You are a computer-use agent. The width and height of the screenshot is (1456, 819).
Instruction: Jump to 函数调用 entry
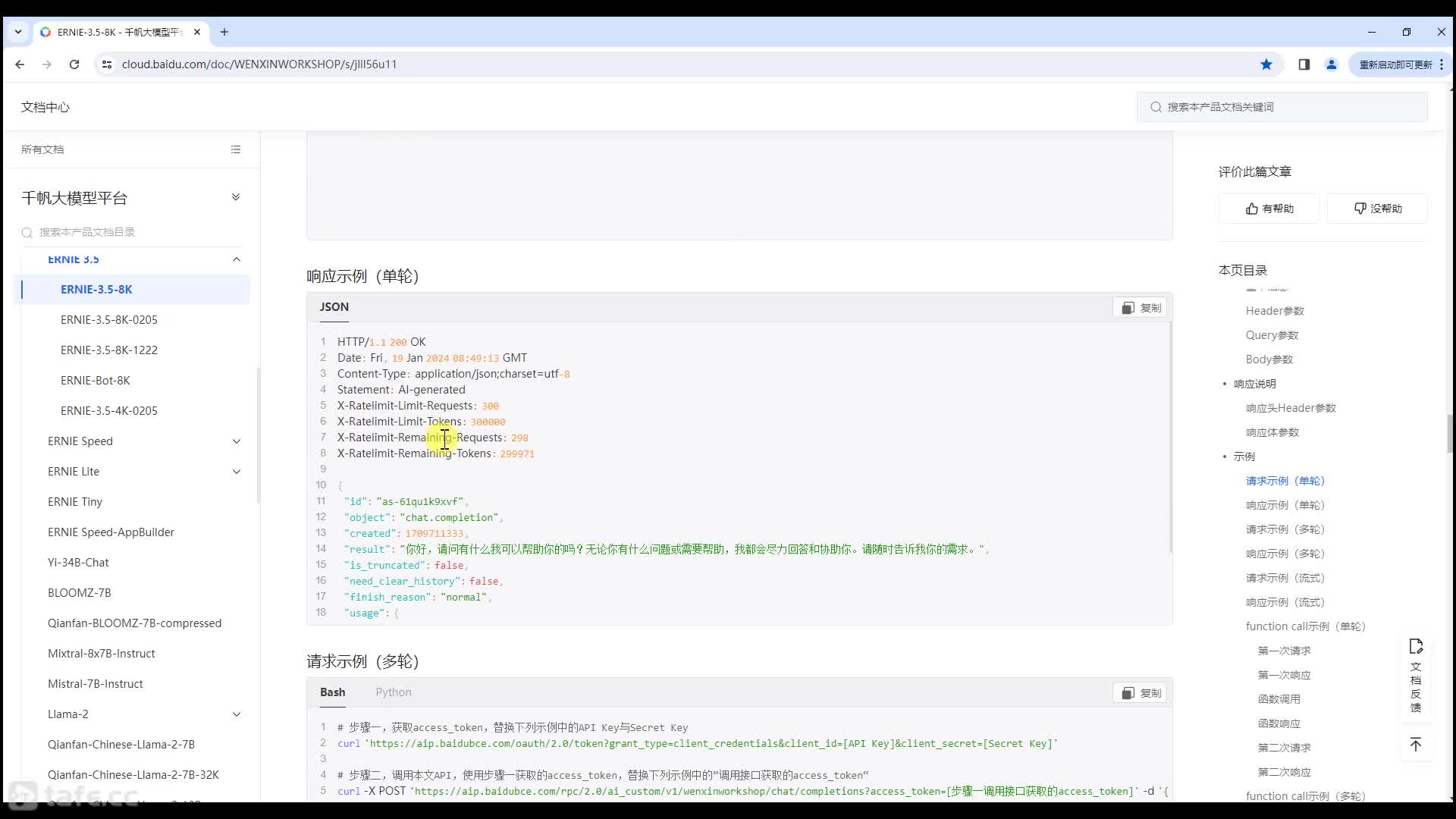(x=1279, y=699)
